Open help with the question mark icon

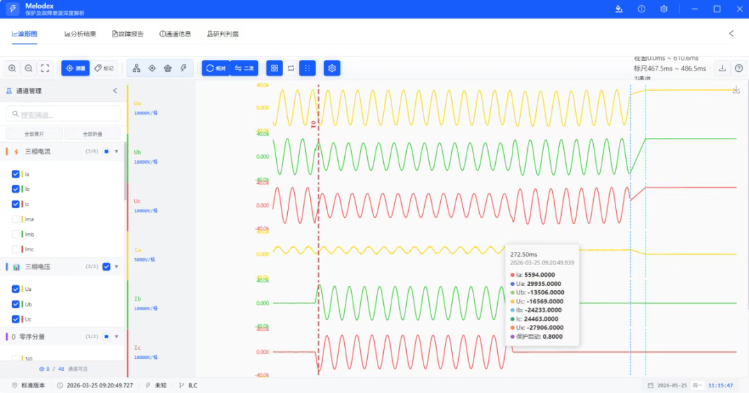click(x=739, y=68)
